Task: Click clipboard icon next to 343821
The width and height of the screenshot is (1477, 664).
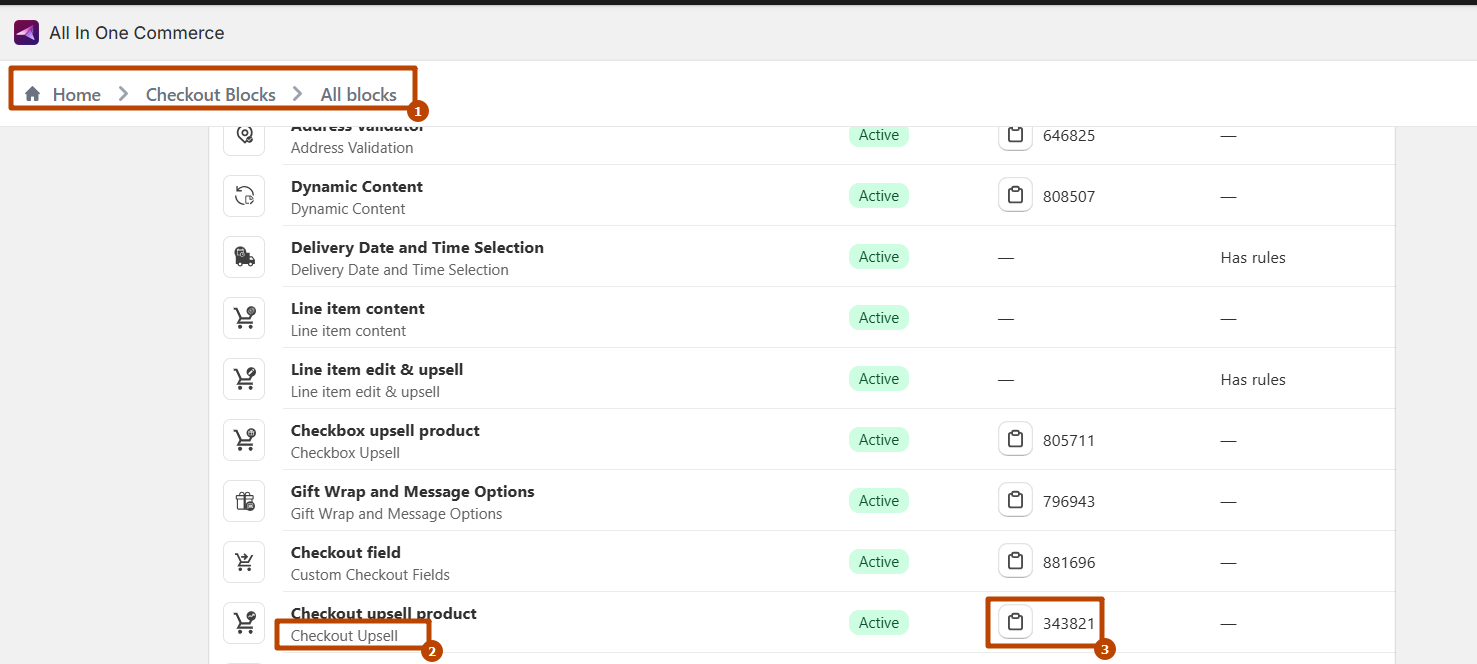Action: (1015, 622)
